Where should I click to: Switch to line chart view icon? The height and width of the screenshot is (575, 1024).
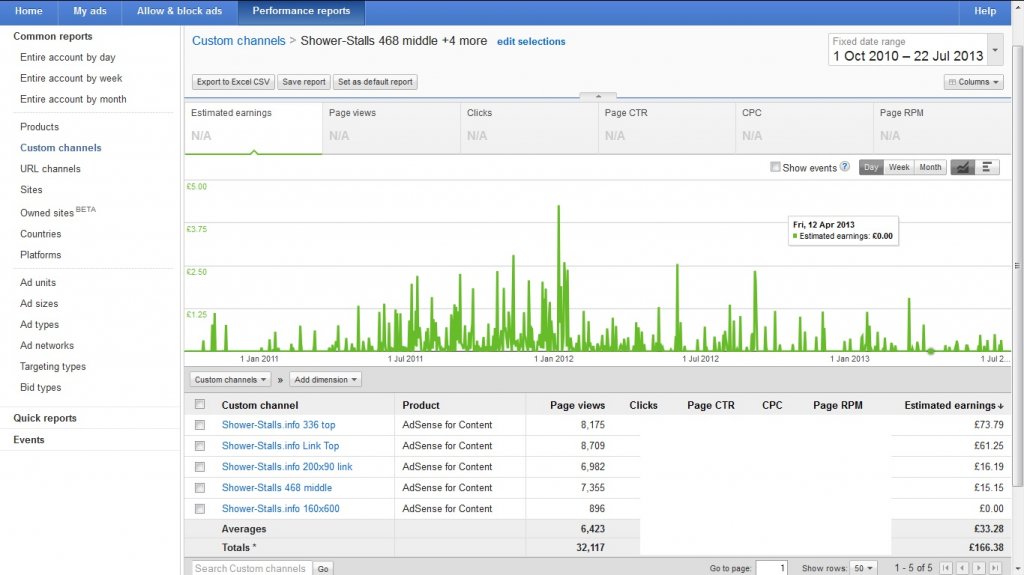pos(962,167)
